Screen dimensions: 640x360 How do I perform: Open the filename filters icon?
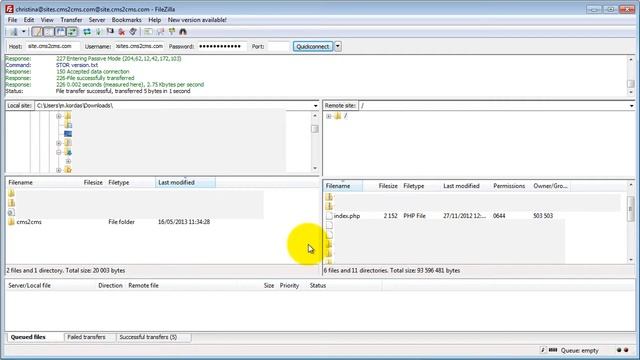coord(148,32)
